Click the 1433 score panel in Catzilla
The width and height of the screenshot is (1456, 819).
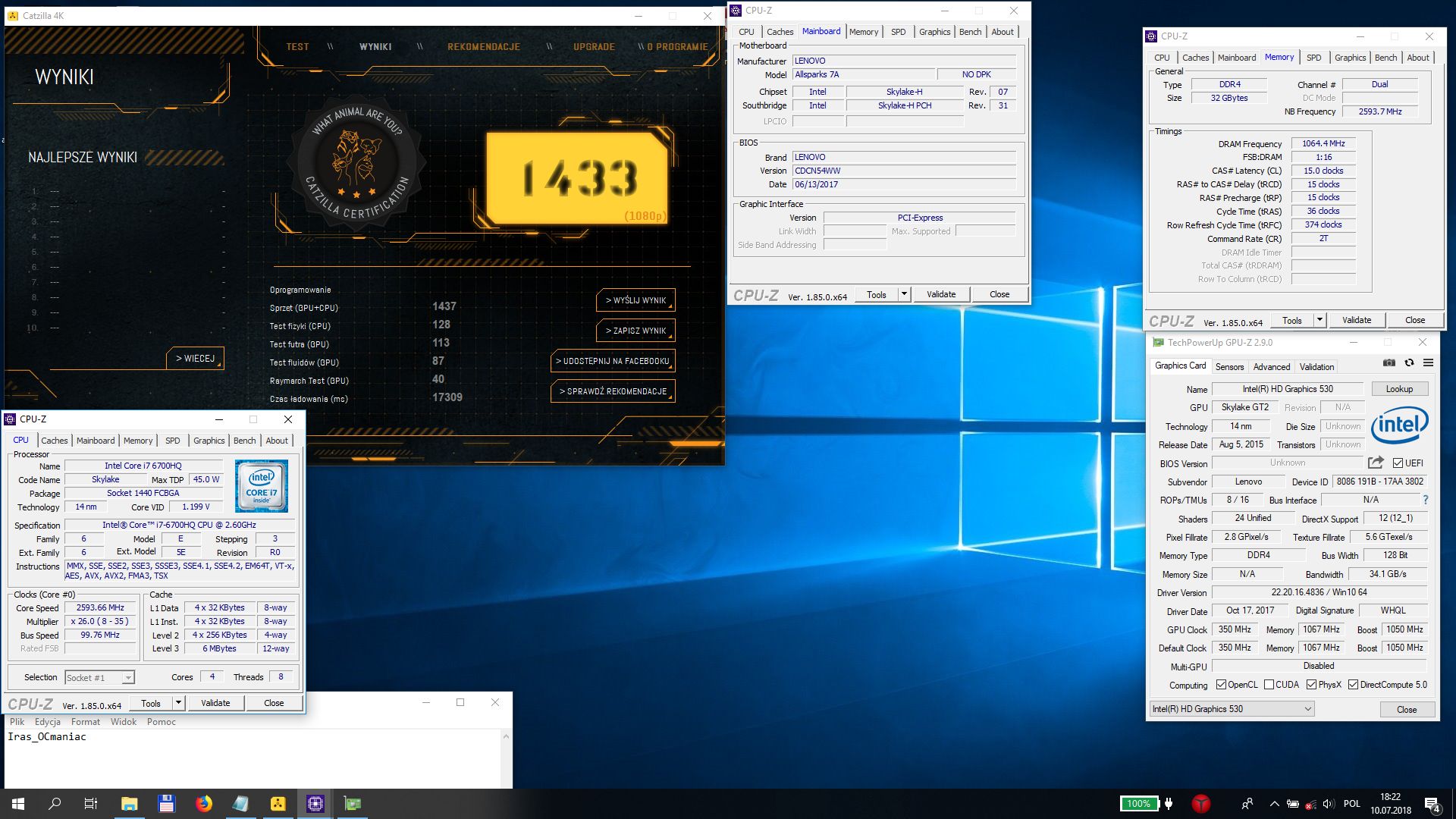[577, 179]
